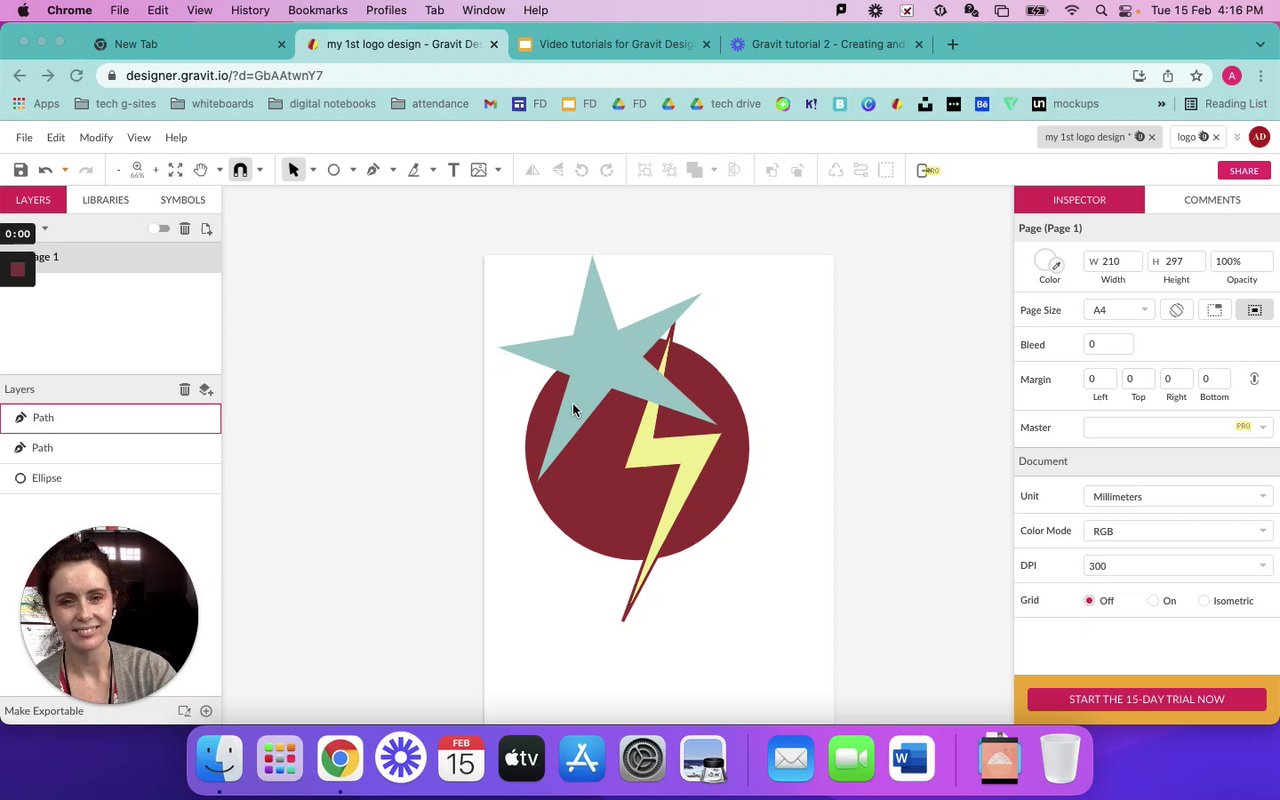Open the DPI 300 dropdown
1280x800 pixels.
click(x=1177, y=566)
